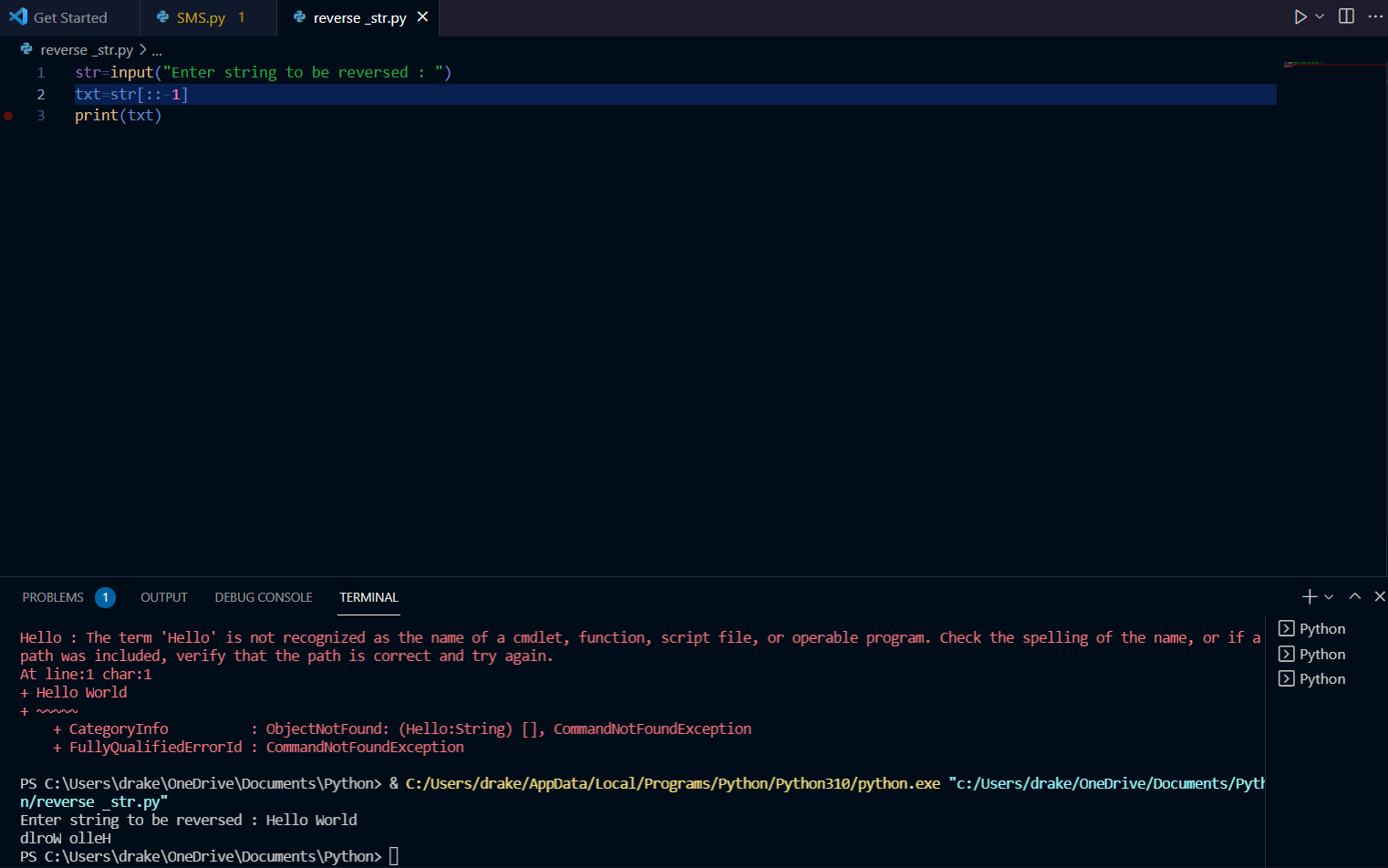Close the terminal panel

tap(1380, 596)
